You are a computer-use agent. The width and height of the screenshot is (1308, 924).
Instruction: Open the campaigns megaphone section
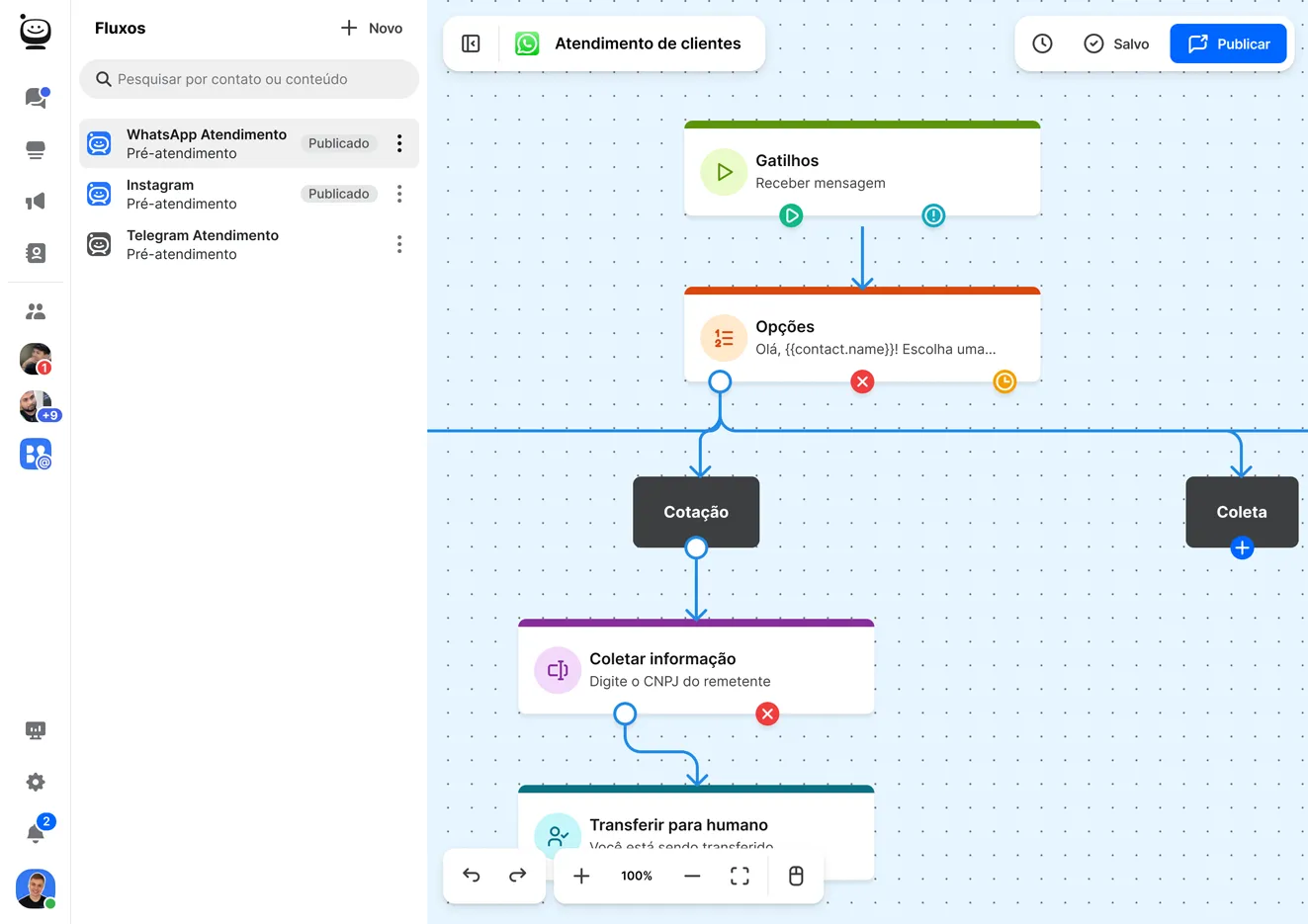coord(35,201)
